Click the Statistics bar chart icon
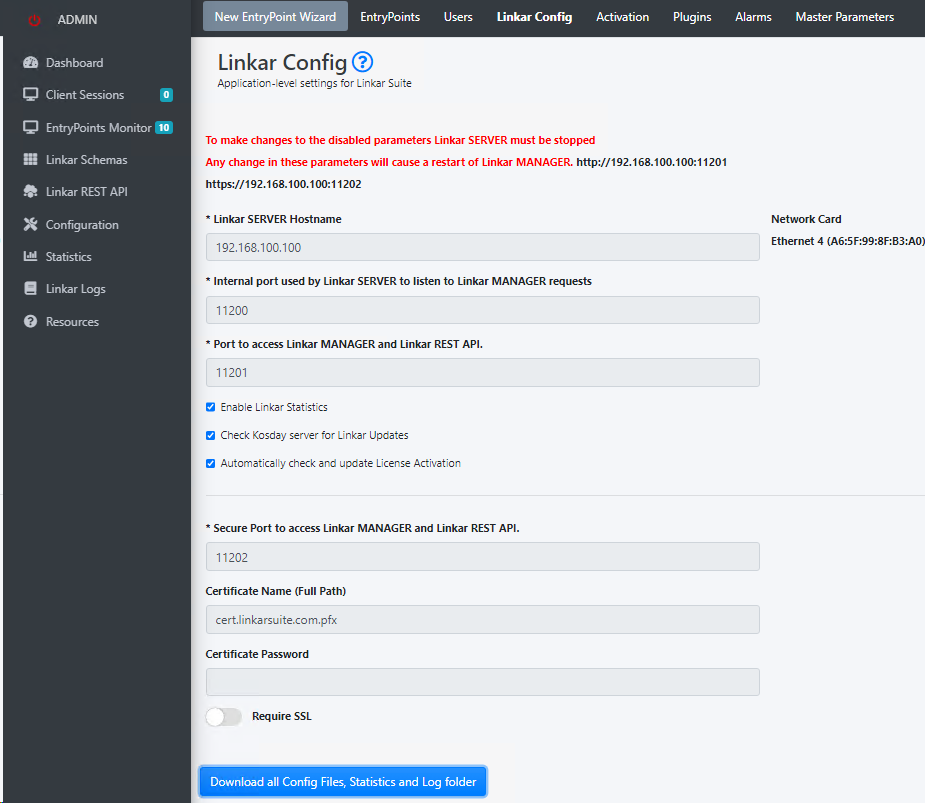This screenshot has height=803, width=925. (x=31, y=256)
